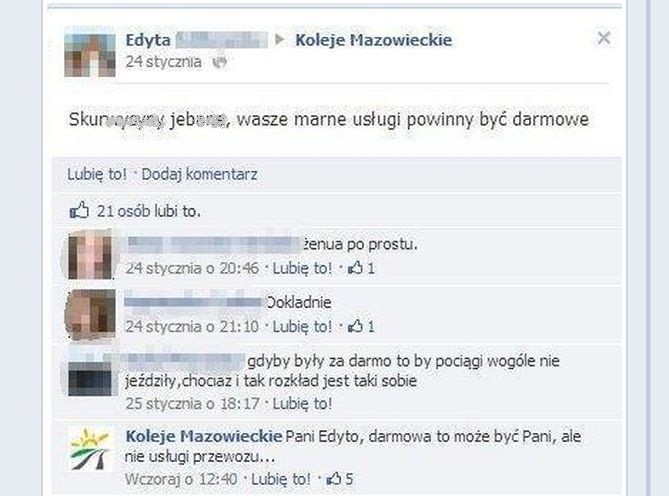This screenshot has width=669, height=496.
Task: Like Koleje Mazowieckie's reply from Wczoraj 12:40
Action: pos(280,479)
